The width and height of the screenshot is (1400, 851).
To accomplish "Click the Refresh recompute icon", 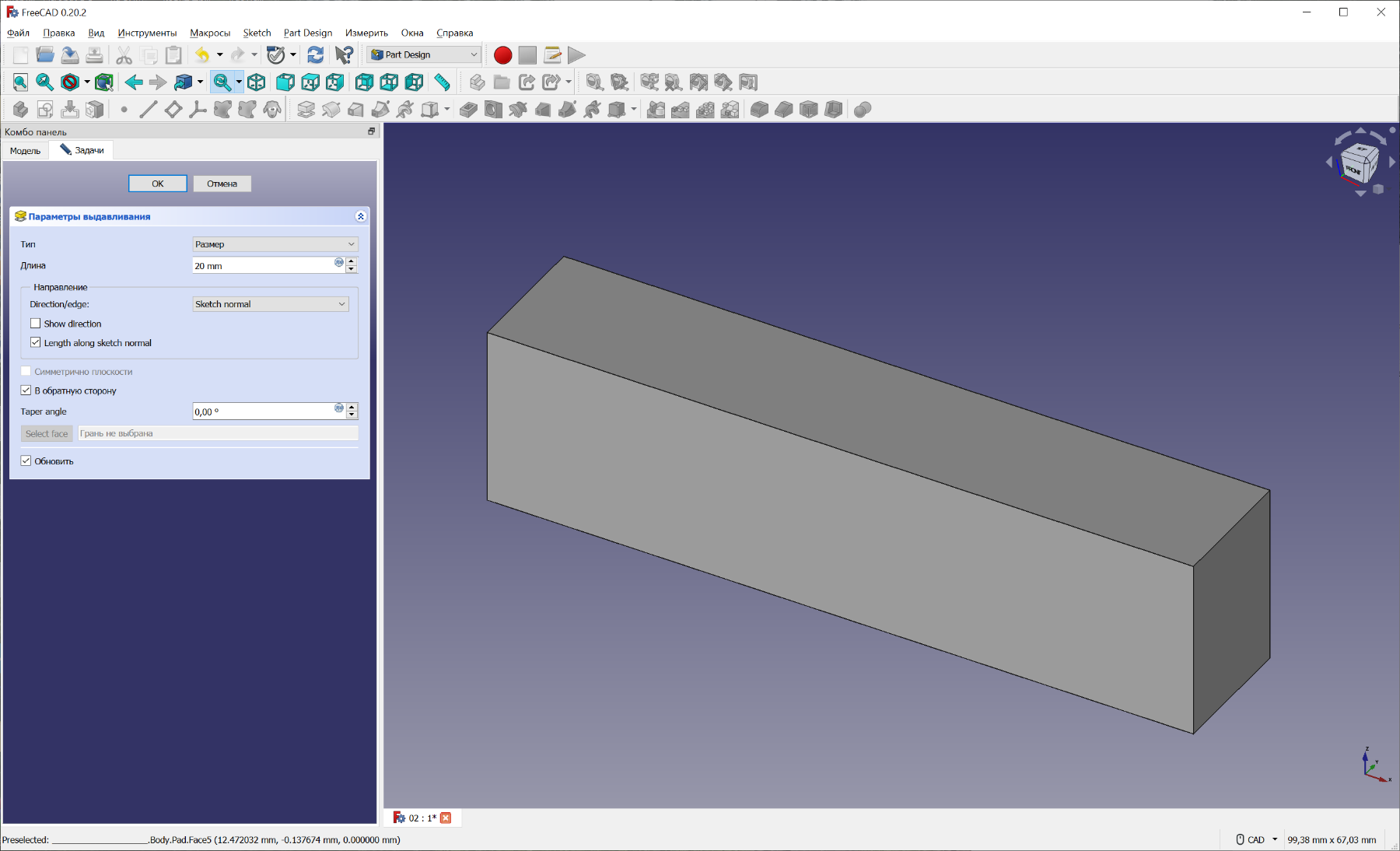I will (x=315, y=55).
